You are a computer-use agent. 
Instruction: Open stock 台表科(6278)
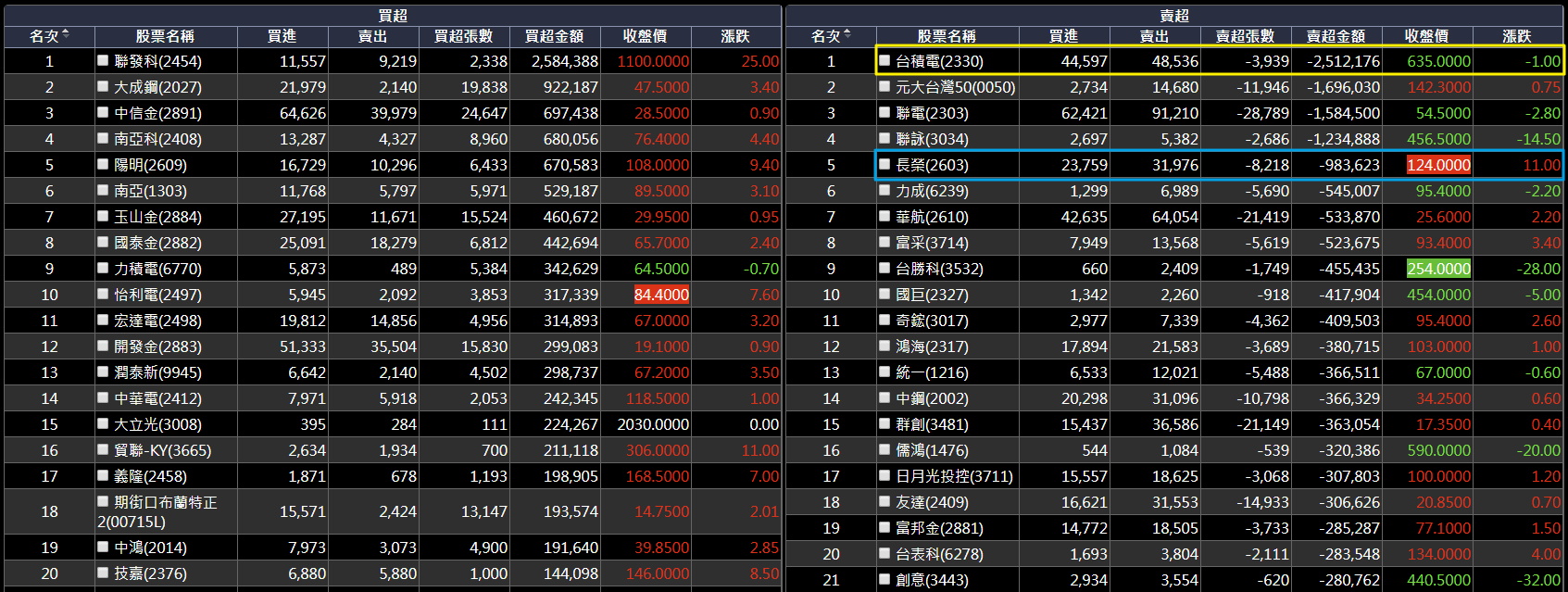click(x=939, y=554)
